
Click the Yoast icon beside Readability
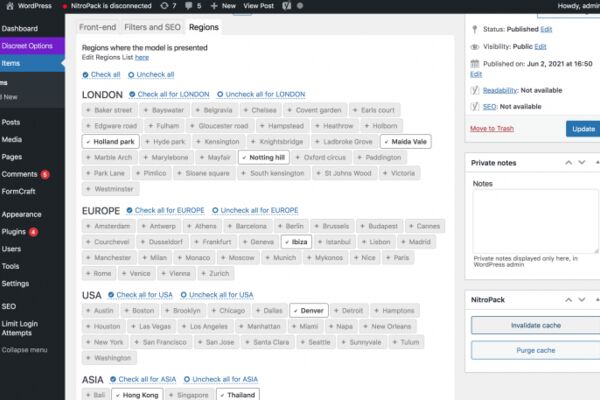click(474, 90)
